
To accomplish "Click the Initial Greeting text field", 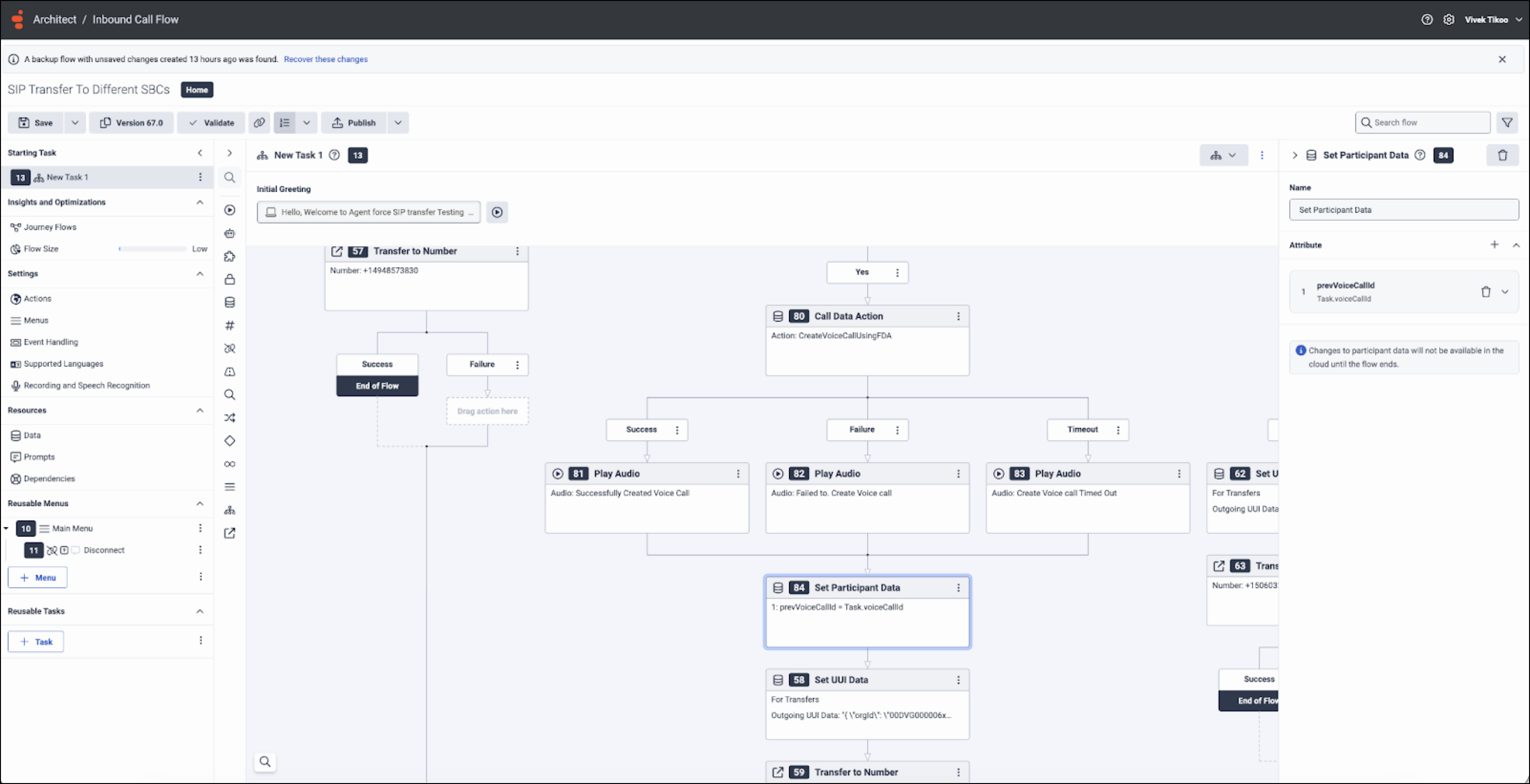I will pos(369,212).
